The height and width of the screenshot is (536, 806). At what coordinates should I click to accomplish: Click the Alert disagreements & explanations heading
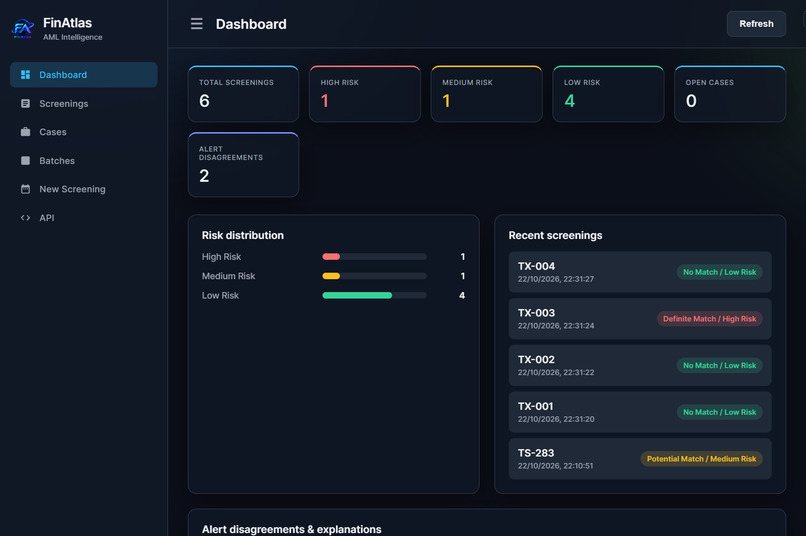click(x=291, y=529)
